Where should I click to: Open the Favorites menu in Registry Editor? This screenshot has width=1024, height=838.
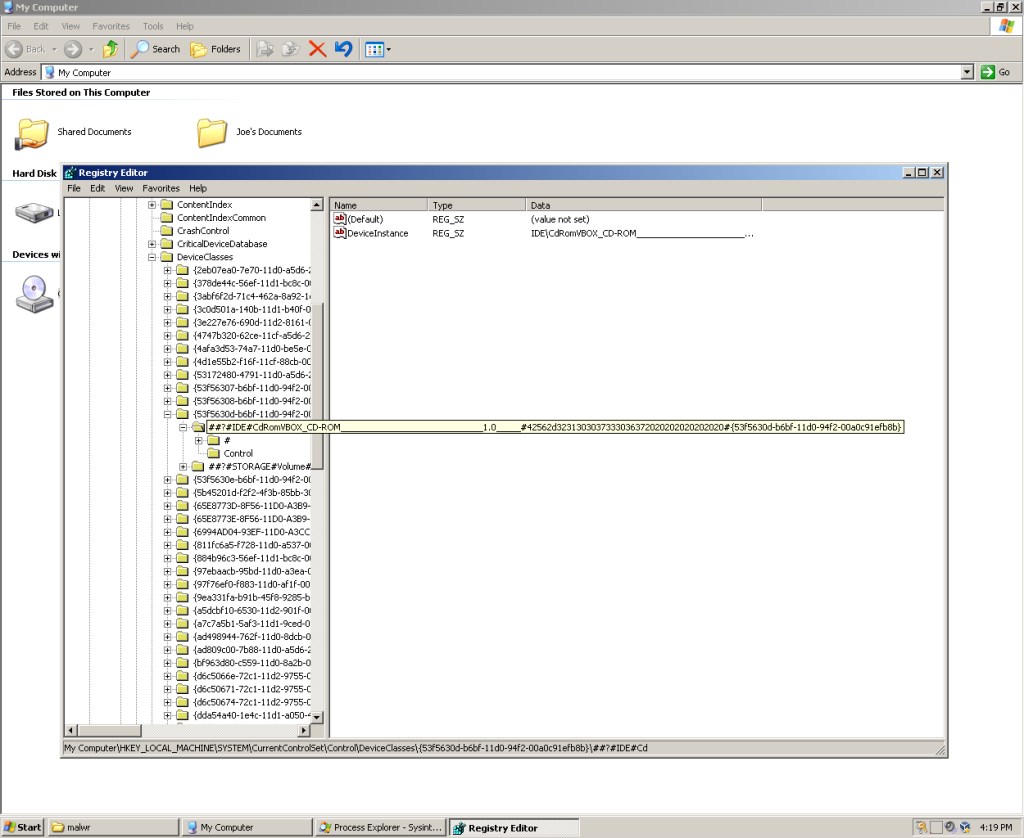coord(160,188)
